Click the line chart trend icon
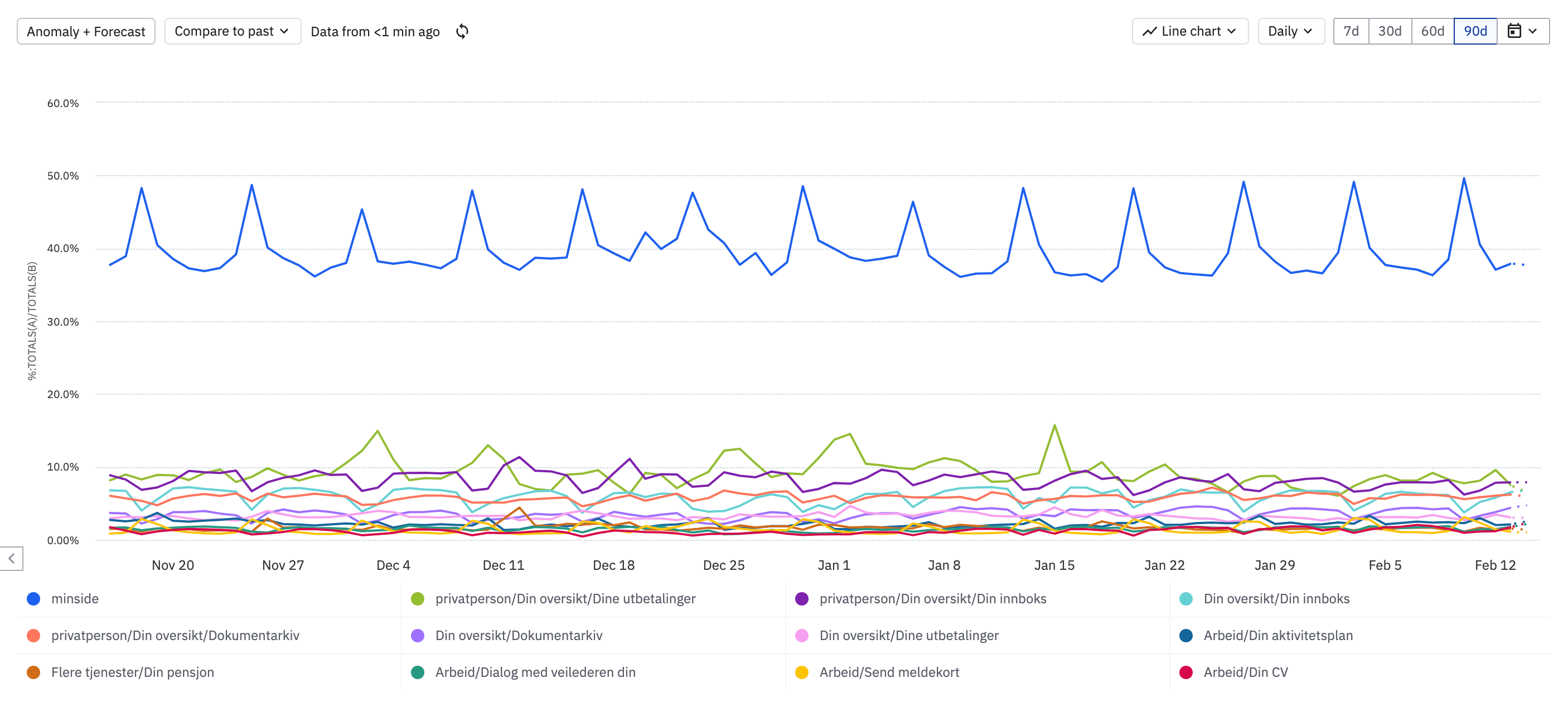The height and width of the screenshot is (707, 1568). click(1149, 31)
